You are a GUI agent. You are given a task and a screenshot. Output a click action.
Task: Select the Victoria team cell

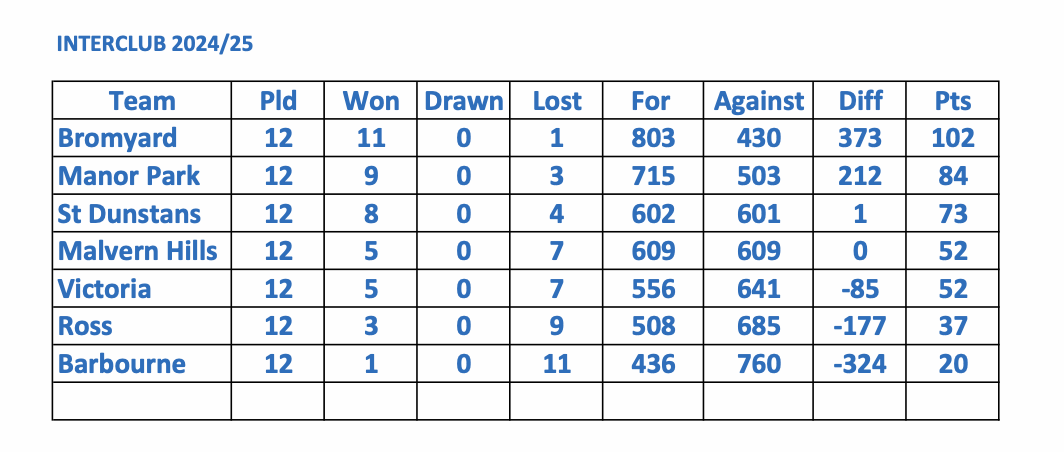[x=105, y=289]
